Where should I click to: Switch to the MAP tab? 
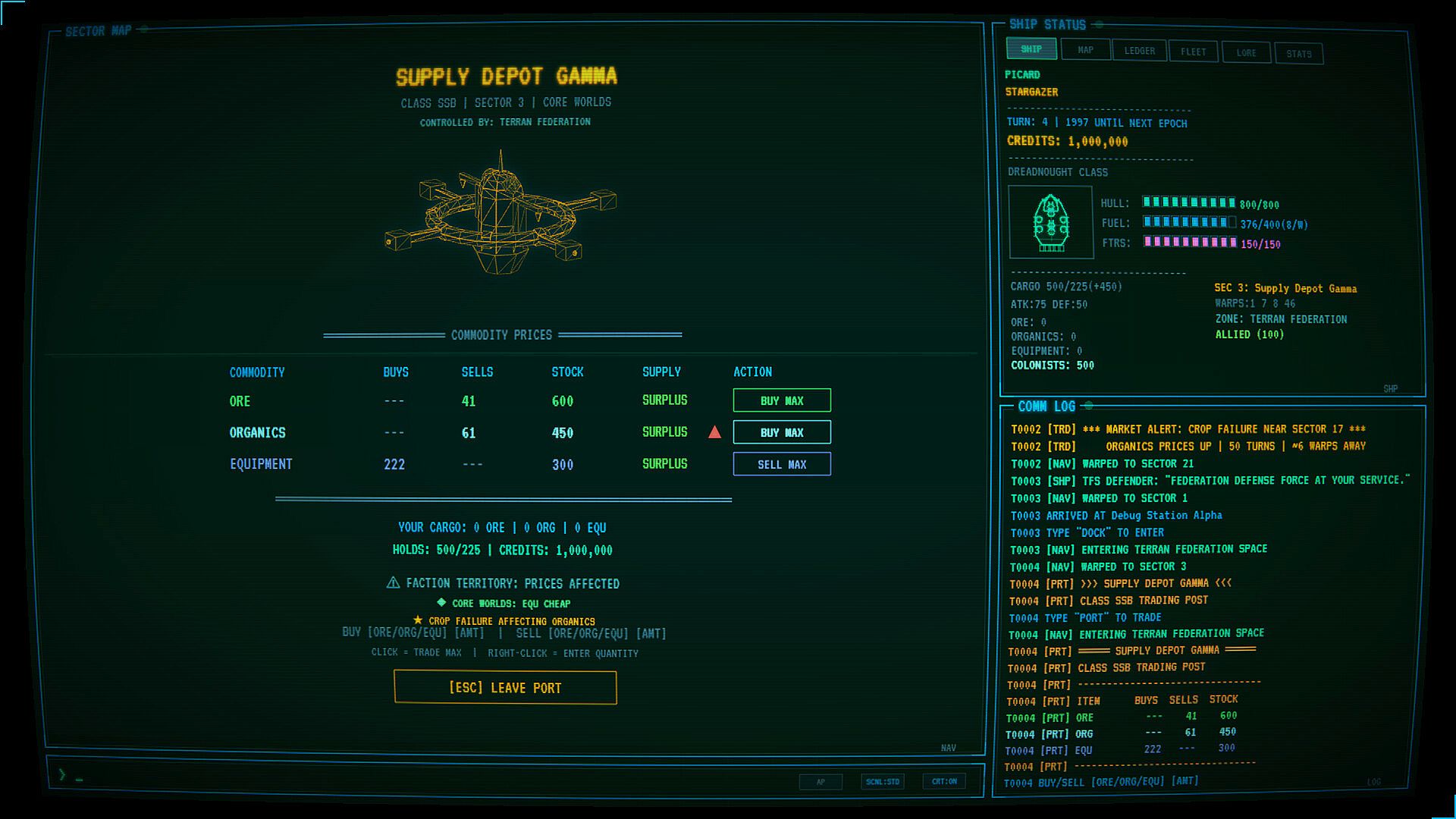pos(1085,50)
